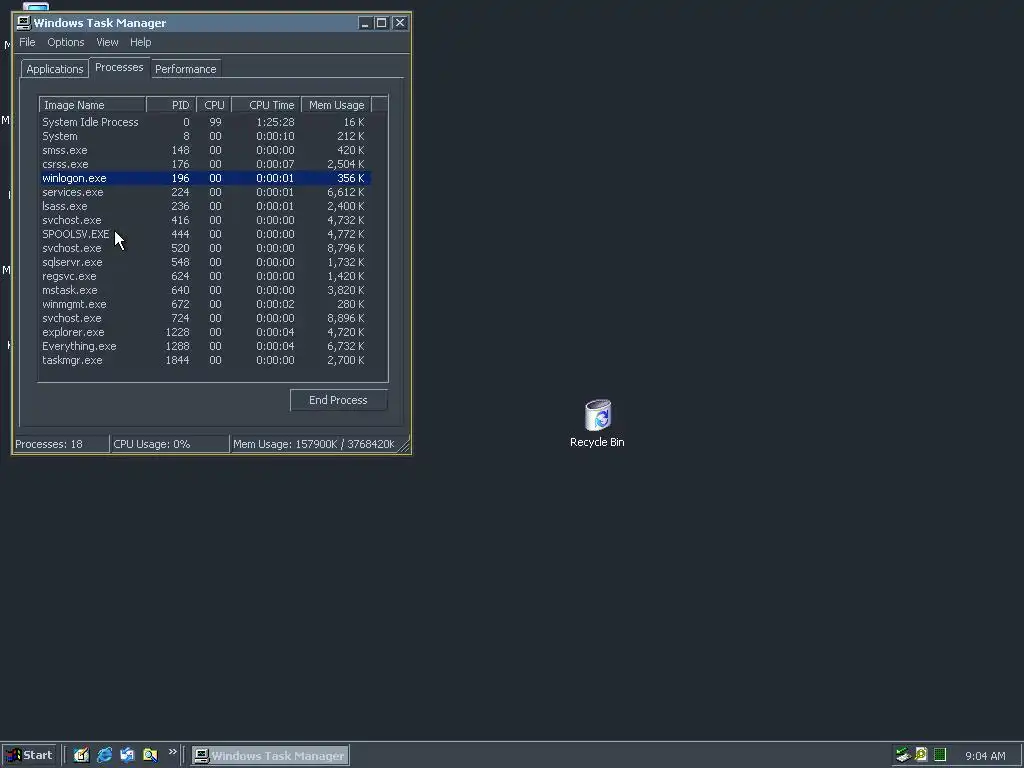Select the taskmgr.exe process row
The image size is (1024, 768).
coord(205,360)
